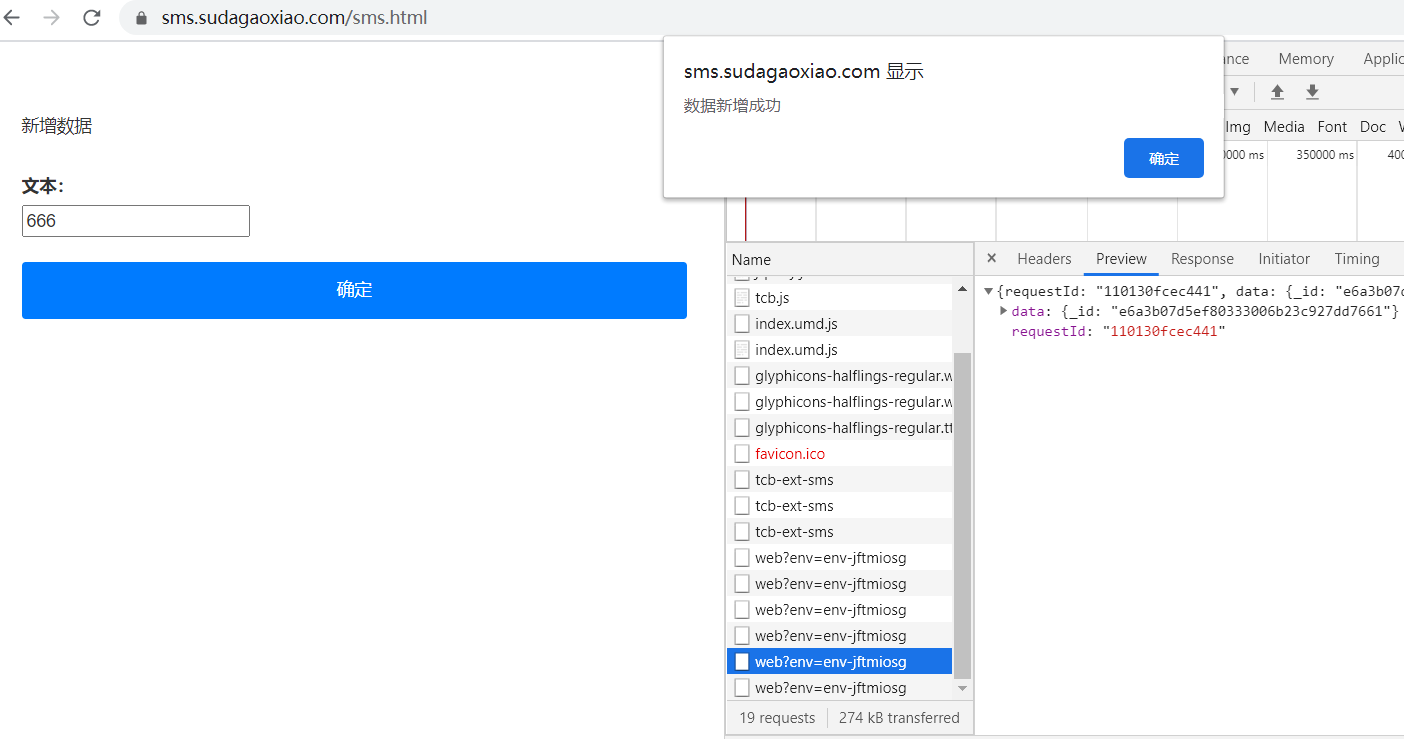Show the Initiator tab
This screenshot has width=1404, height=739.
[x=1284, y=259]
